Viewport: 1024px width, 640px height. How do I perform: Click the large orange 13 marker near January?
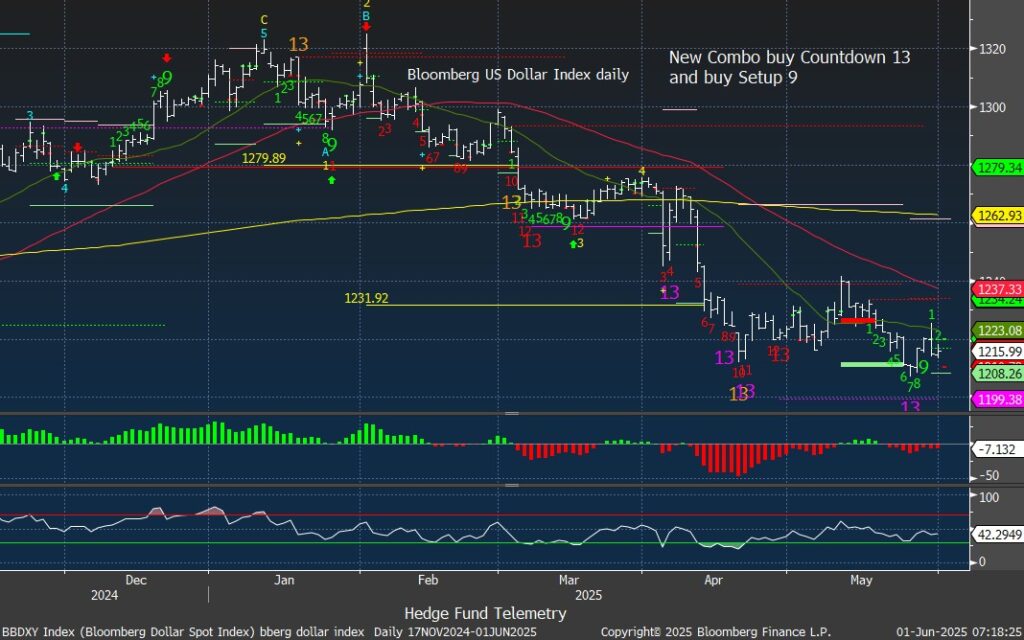coord(298,44)
